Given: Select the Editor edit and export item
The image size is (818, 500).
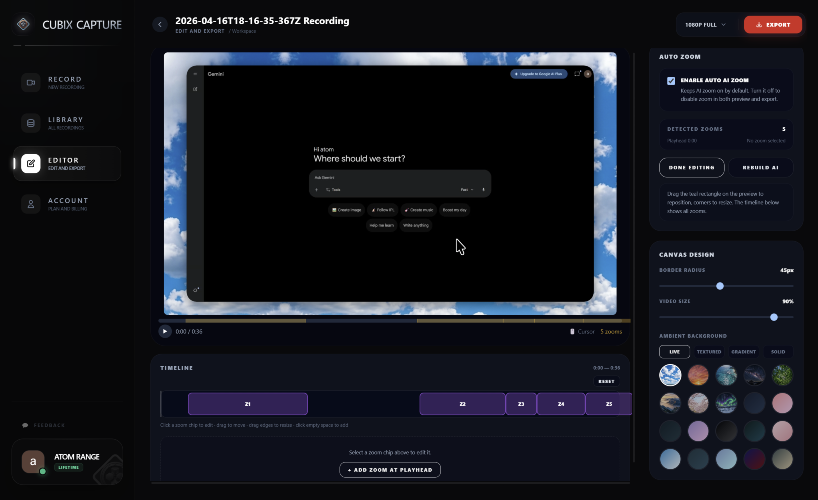Looking at the screenshot, I should [x=67, y=163].
